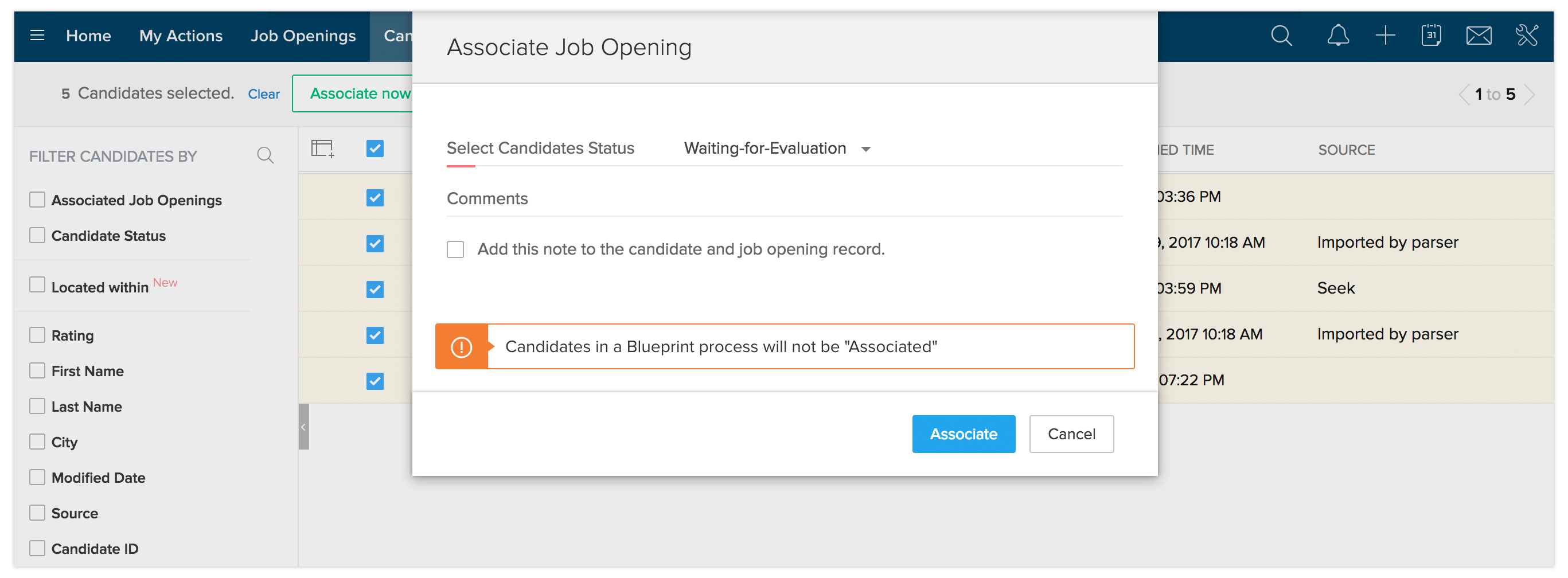
Task: Collapse the filter sidebar panel
Action: pyautogui.click(x=303, y=427)
